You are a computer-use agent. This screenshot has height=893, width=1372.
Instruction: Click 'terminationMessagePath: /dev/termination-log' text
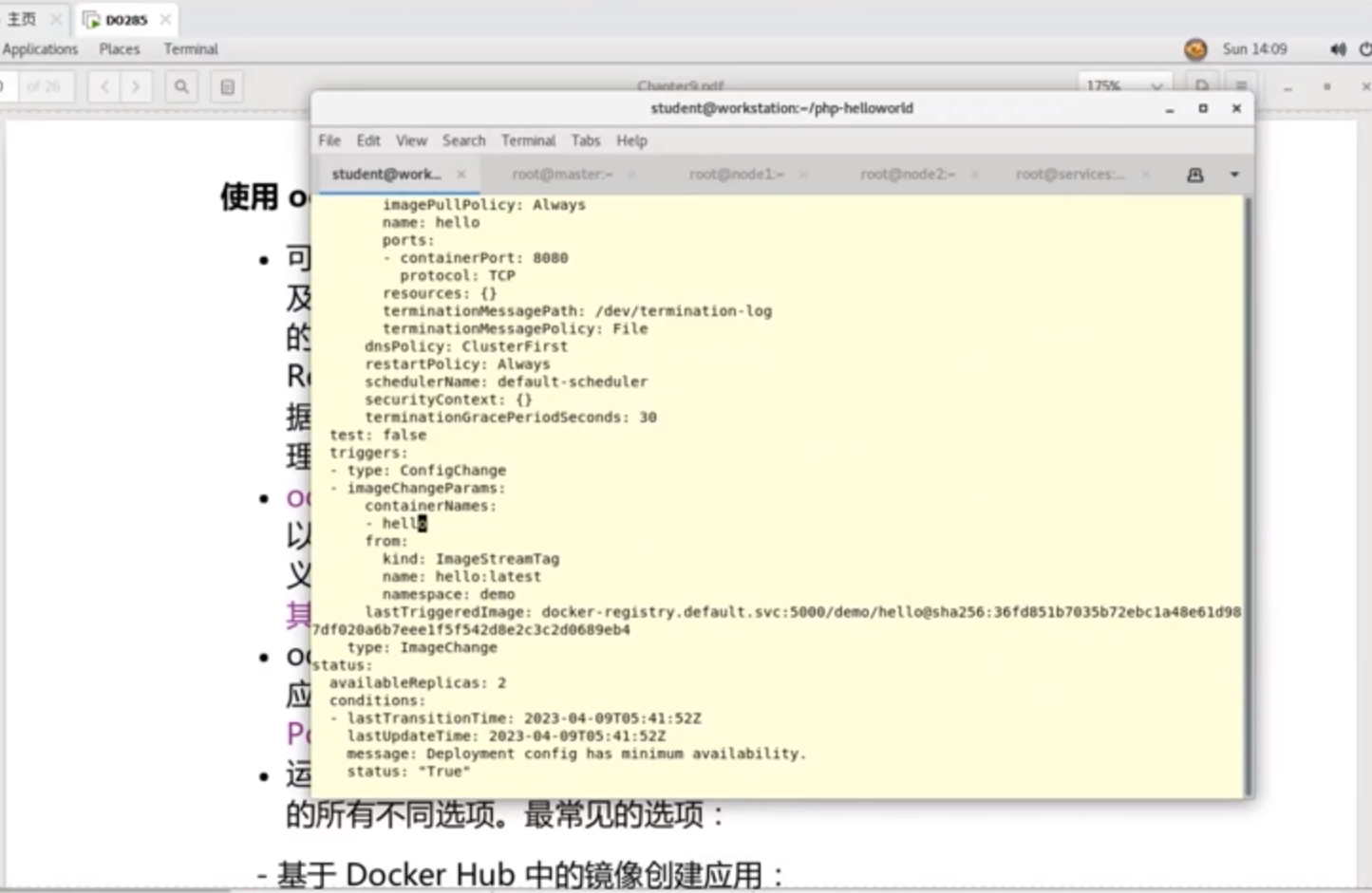pos(577,311)
